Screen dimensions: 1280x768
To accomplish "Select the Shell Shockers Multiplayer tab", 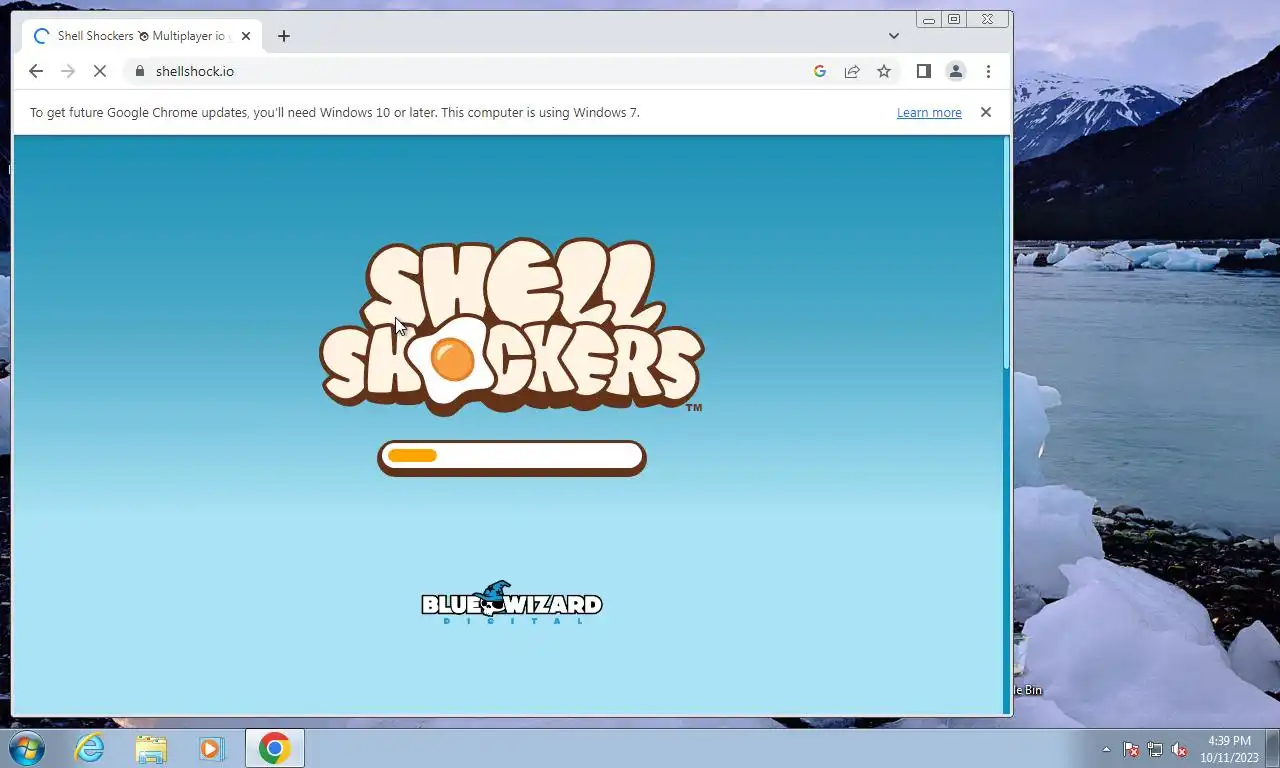I will click(x=142, y=36).
